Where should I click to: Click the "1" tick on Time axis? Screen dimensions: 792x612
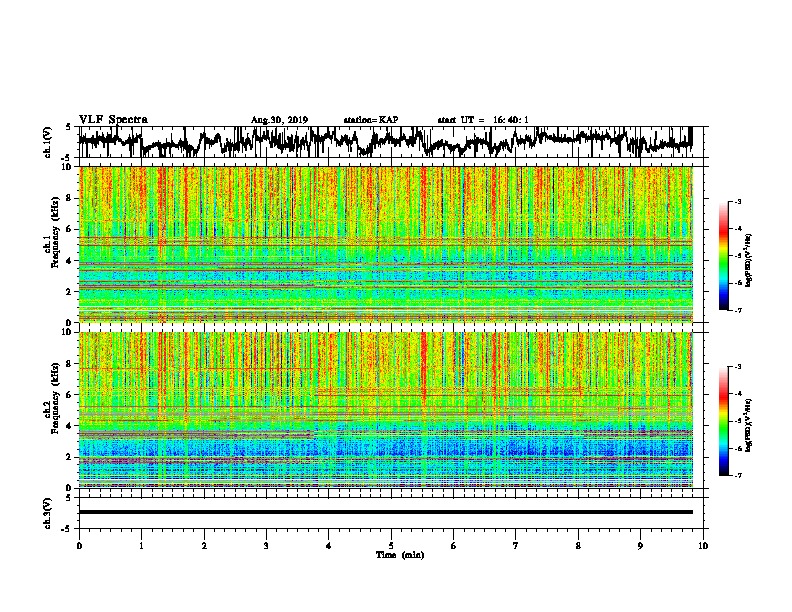tap(141, 546)
